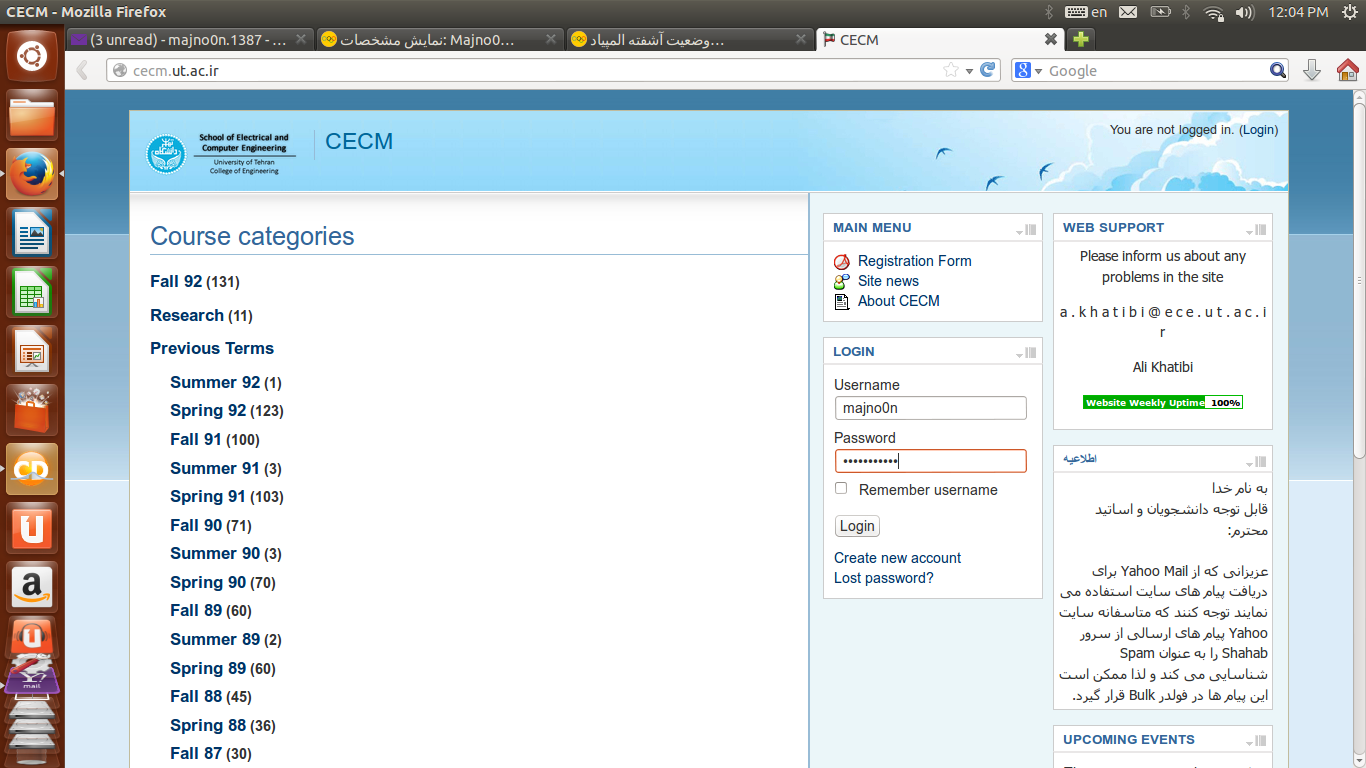Expand the address bar history dropdown
This screenshot has height=768, width=1366.
tap(969, 71)
